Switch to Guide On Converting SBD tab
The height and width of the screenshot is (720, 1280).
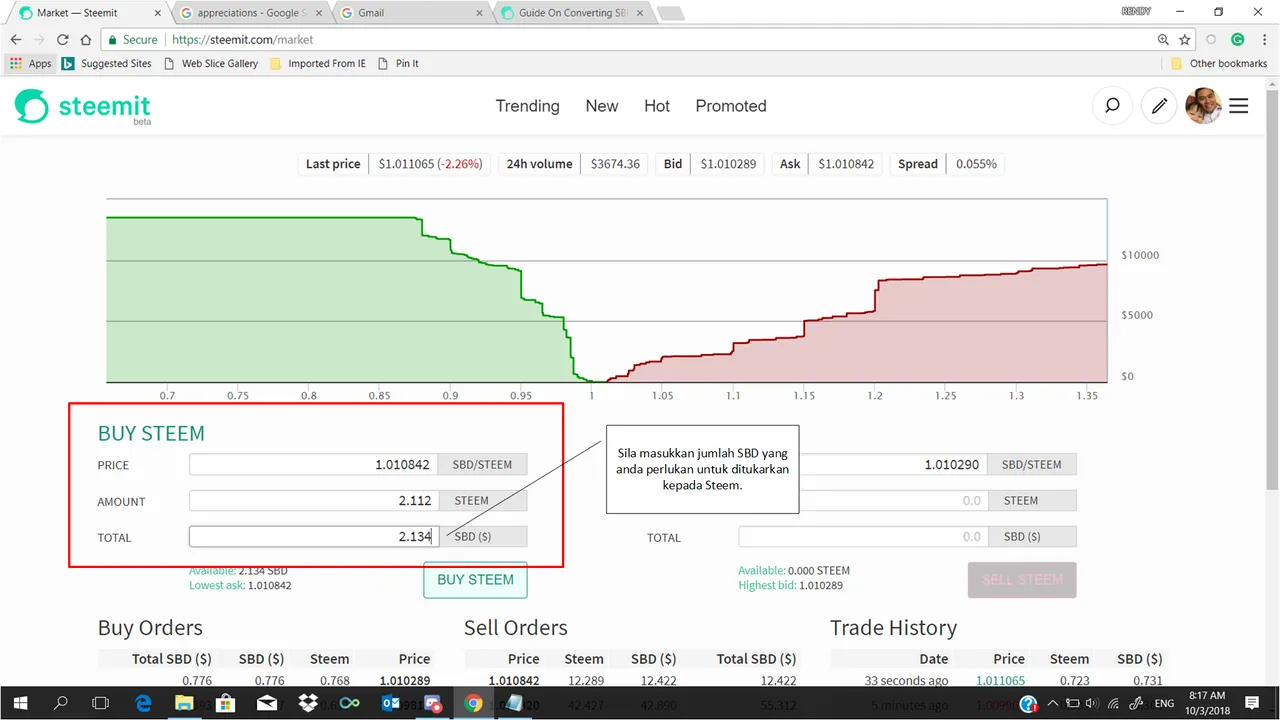pos(572,13)
